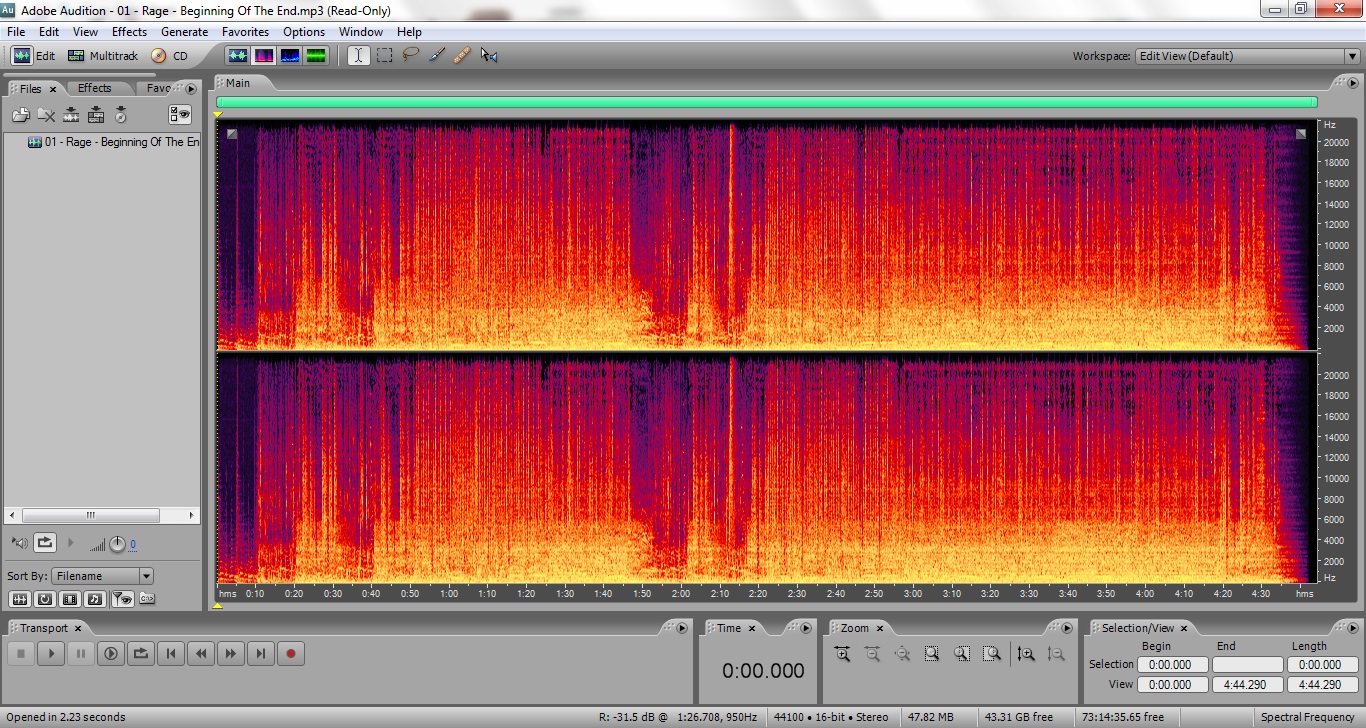Screen dimensions: 1366x728
Task: Toggle show MIDI files filter
Action: click(94, 599)
